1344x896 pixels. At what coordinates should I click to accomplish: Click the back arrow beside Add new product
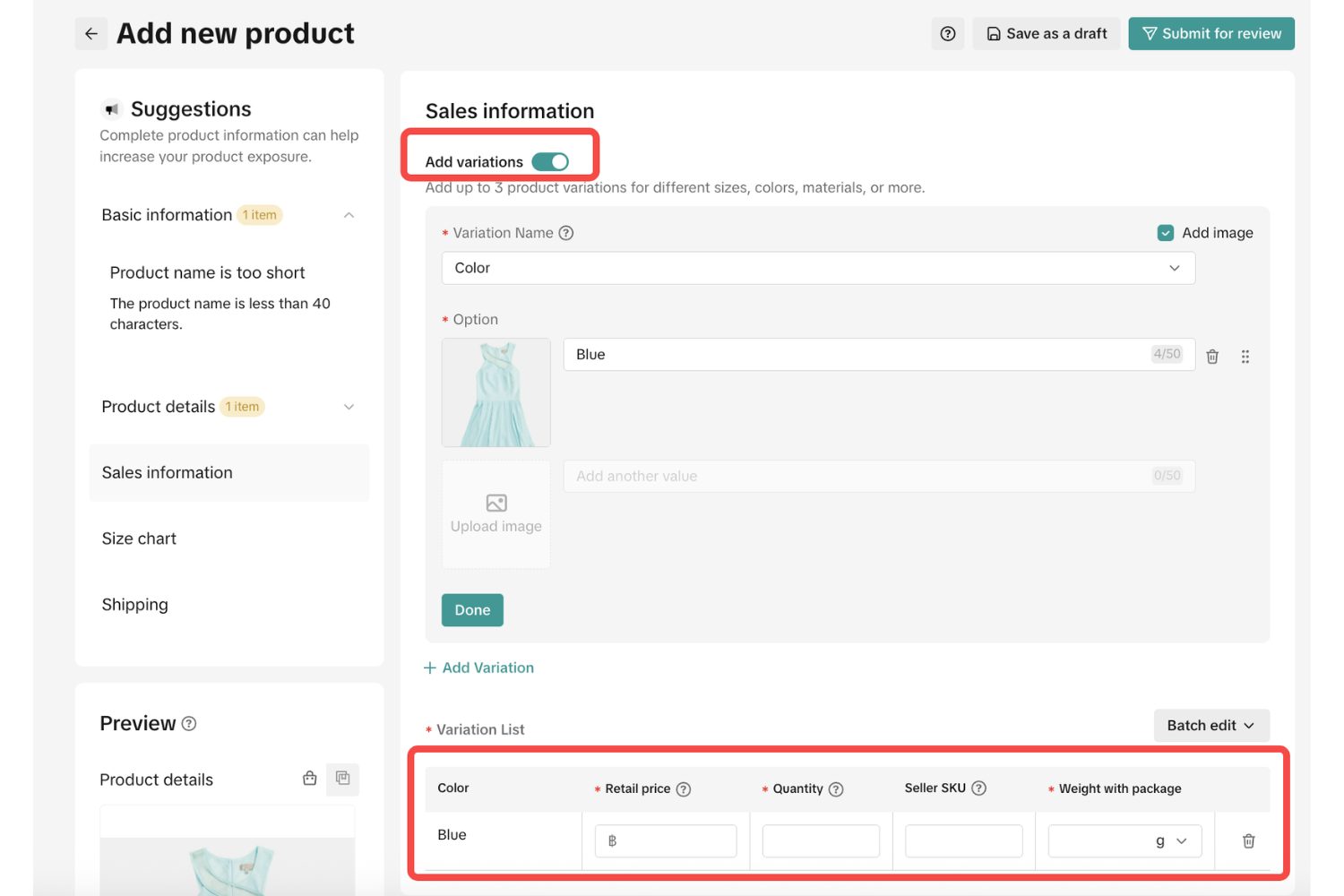91,34
